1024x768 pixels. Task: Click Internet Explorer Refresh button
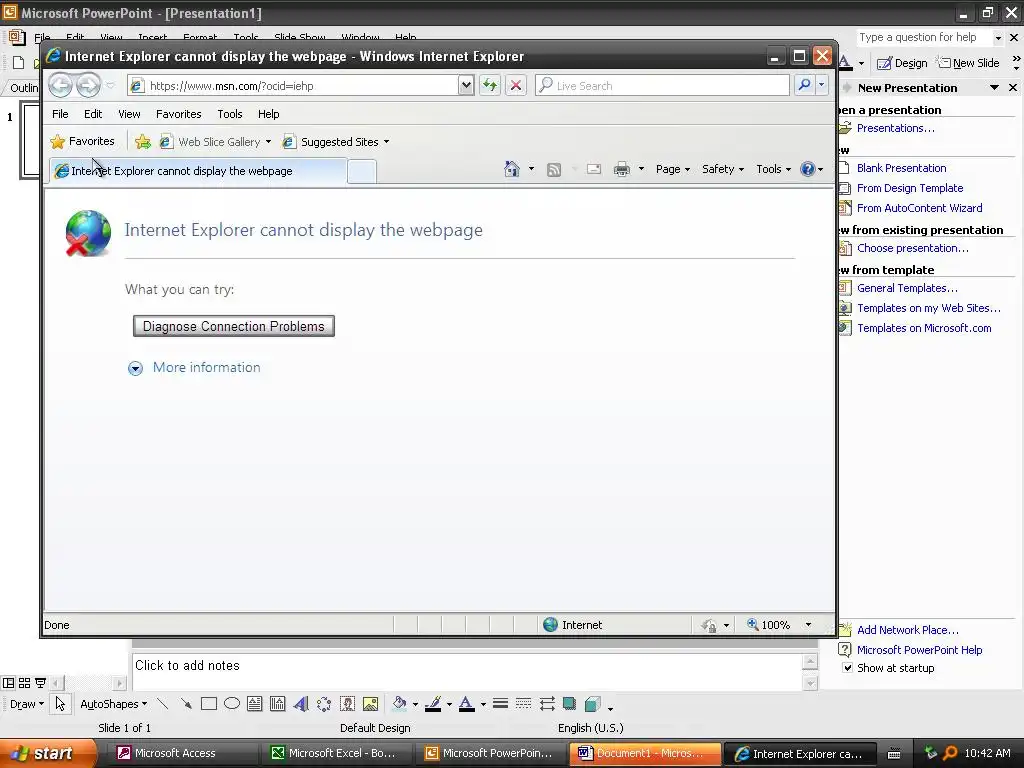click(490, 85)
